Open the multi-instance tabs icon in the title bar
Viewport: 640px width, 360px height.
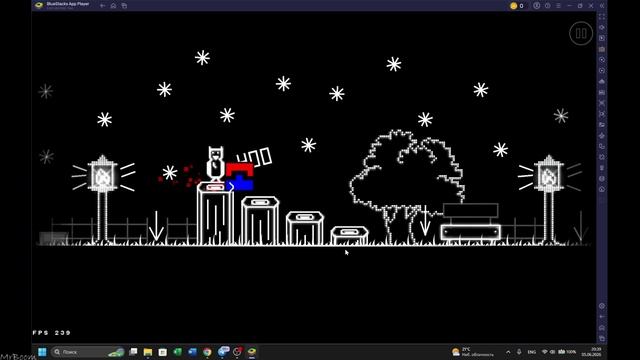click(124, 6)
